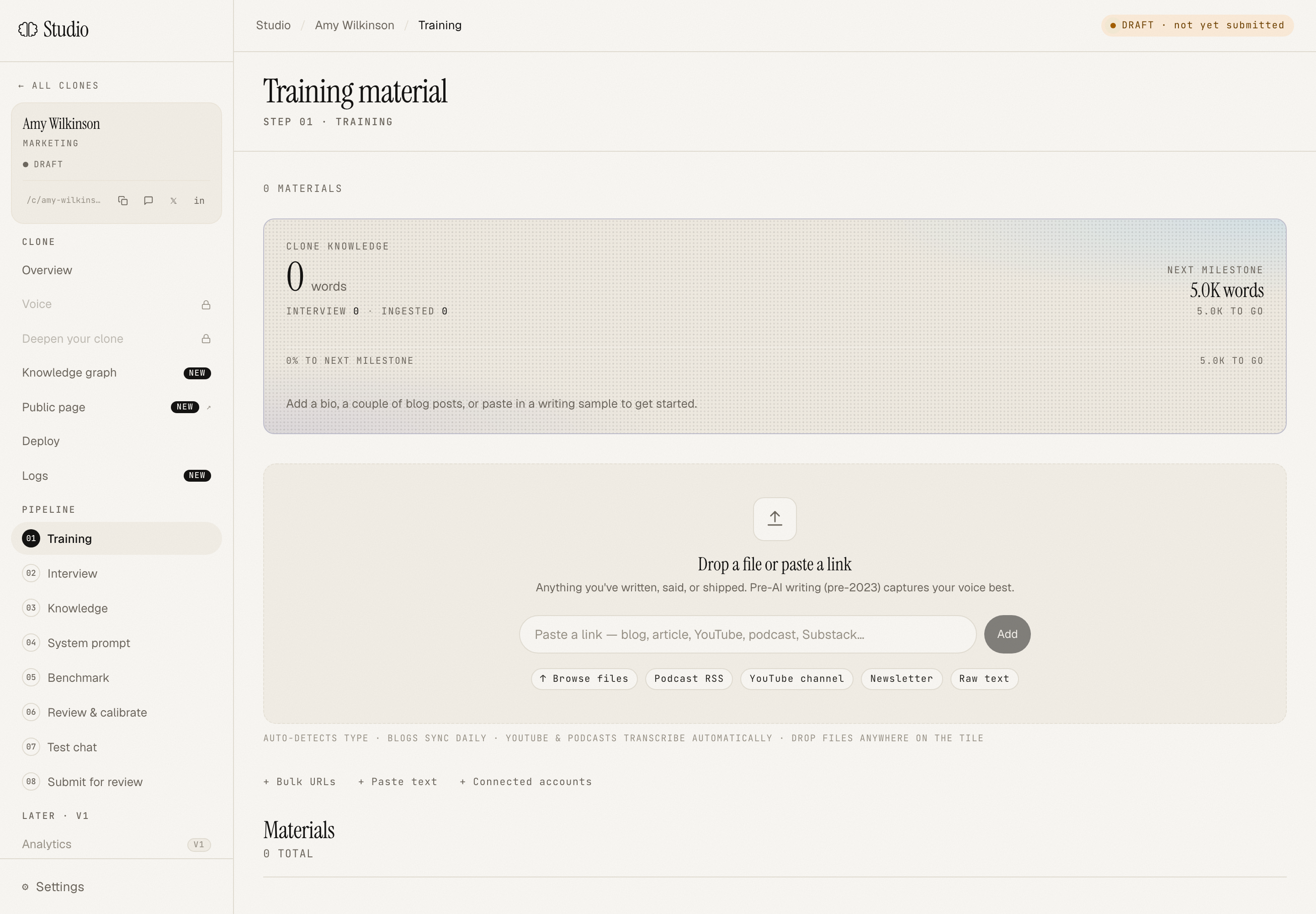Click Deepen your clone locked item
The image size is (1316, 914).
click(x=116, y=339)
